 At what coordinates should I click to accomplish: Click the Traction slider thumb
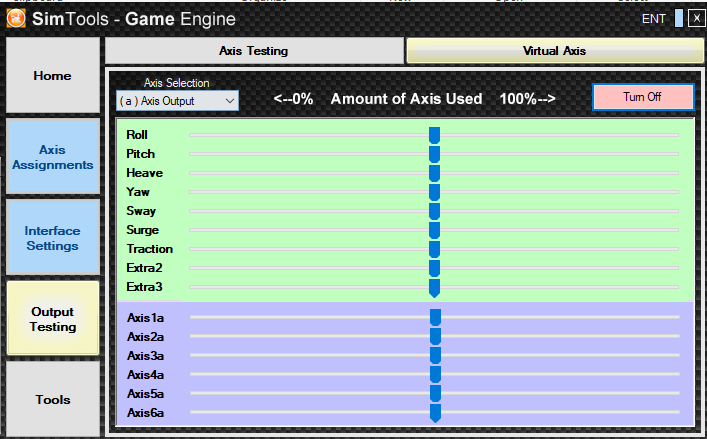coord(434,249)
